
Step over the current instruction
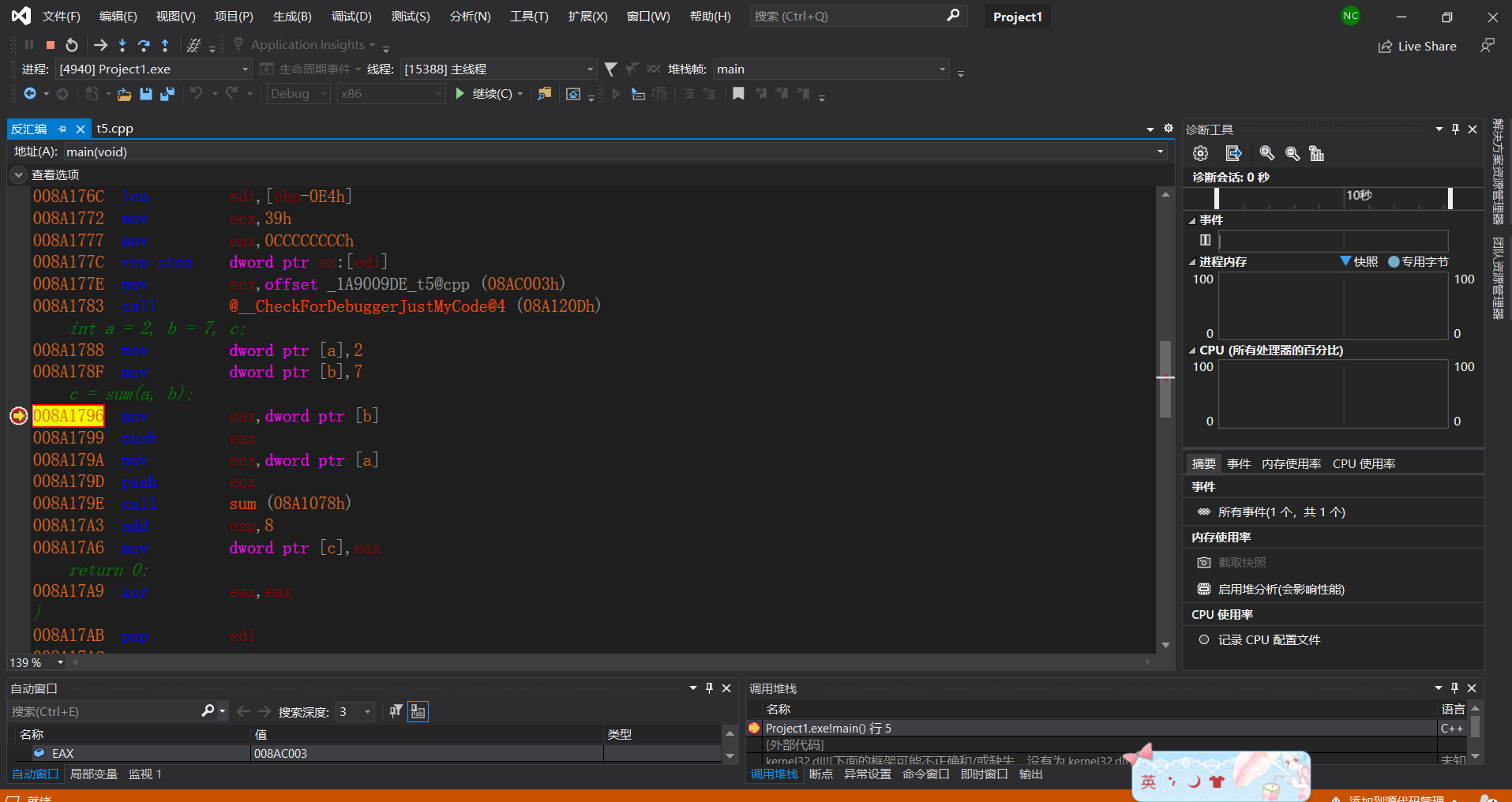(x=144, y=45)
